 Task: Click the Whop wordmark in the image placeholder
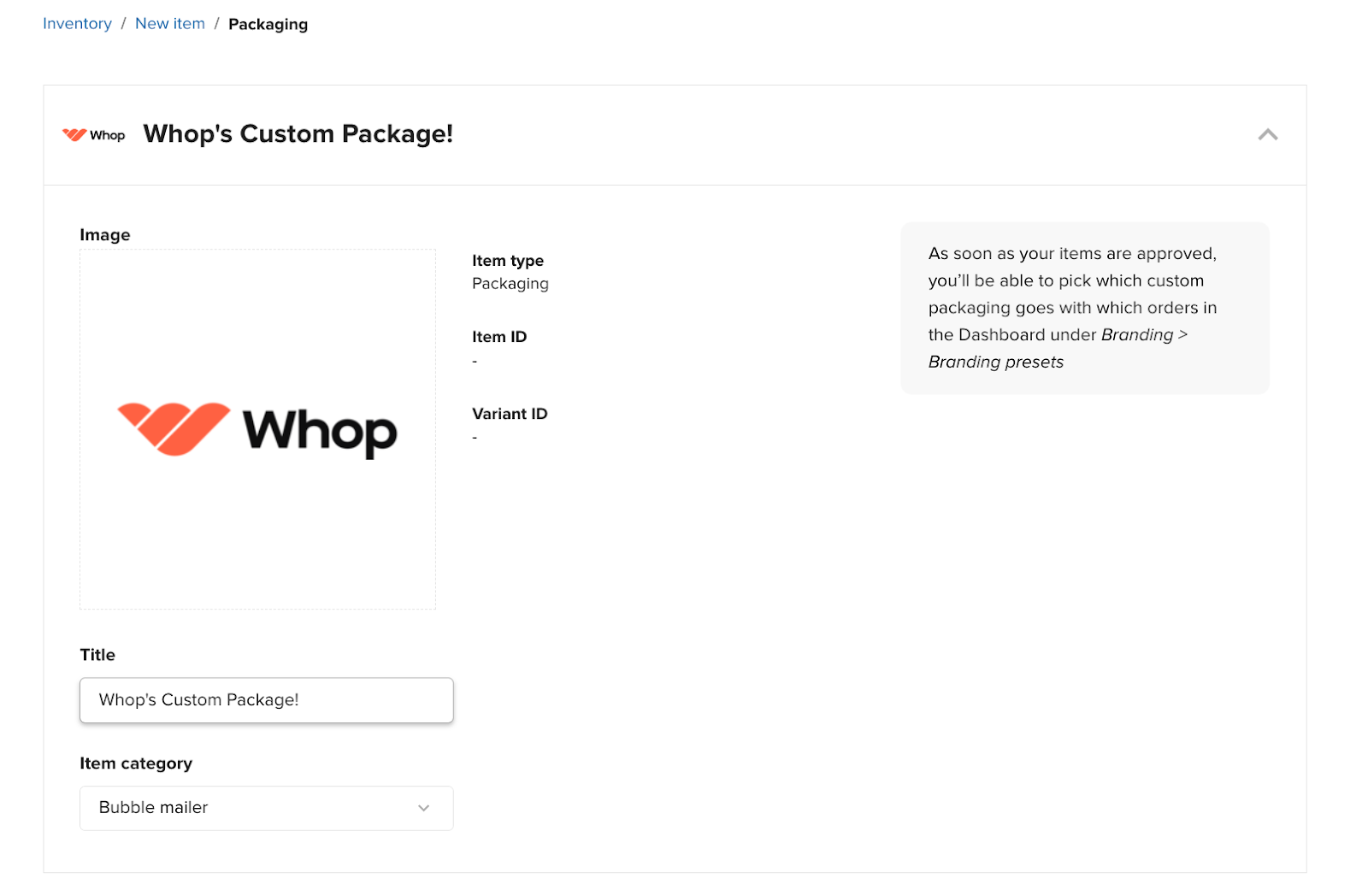(x=319, y=432)
